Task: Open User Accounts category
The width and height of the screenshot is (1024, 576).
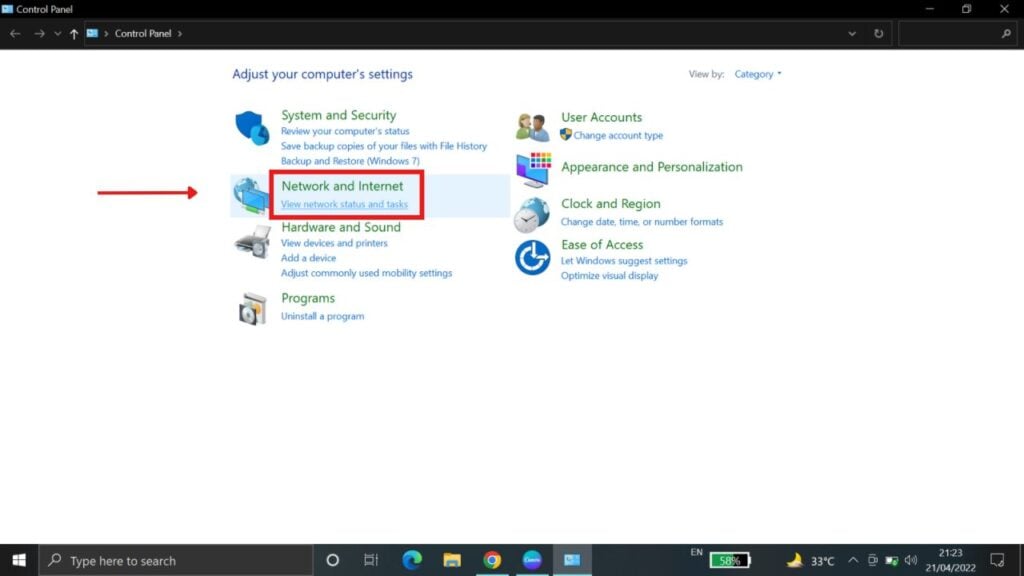Action: pos(601,118)
